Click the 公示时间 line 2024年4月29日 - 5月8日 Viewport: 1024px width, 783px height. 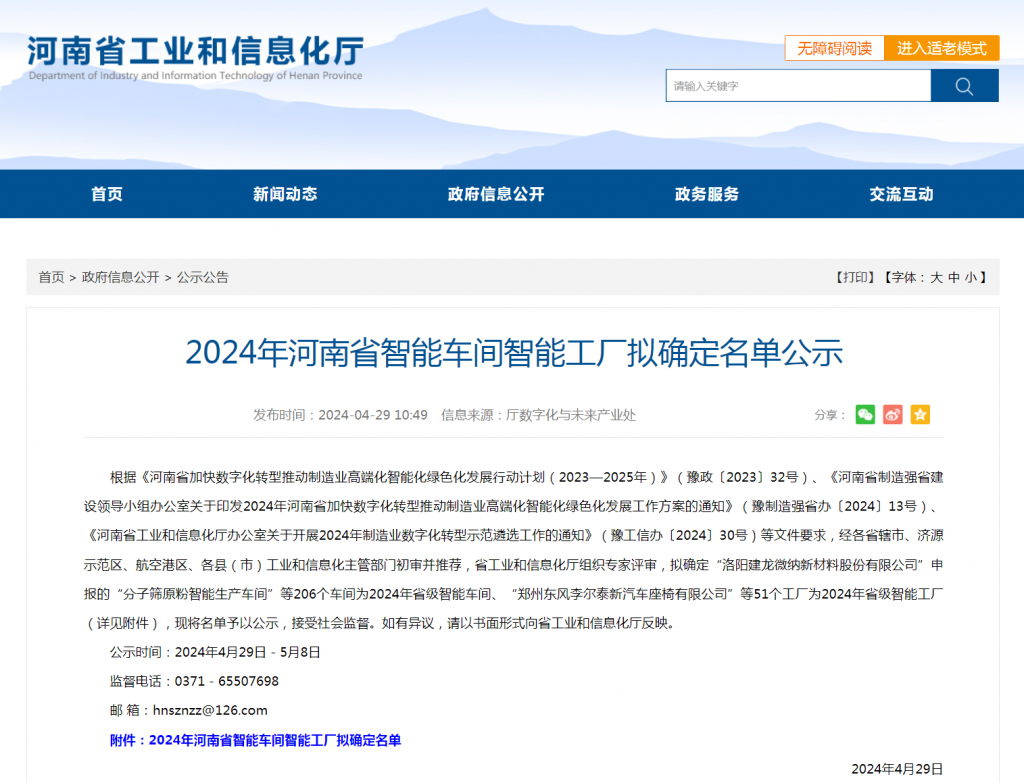[215, 652]
